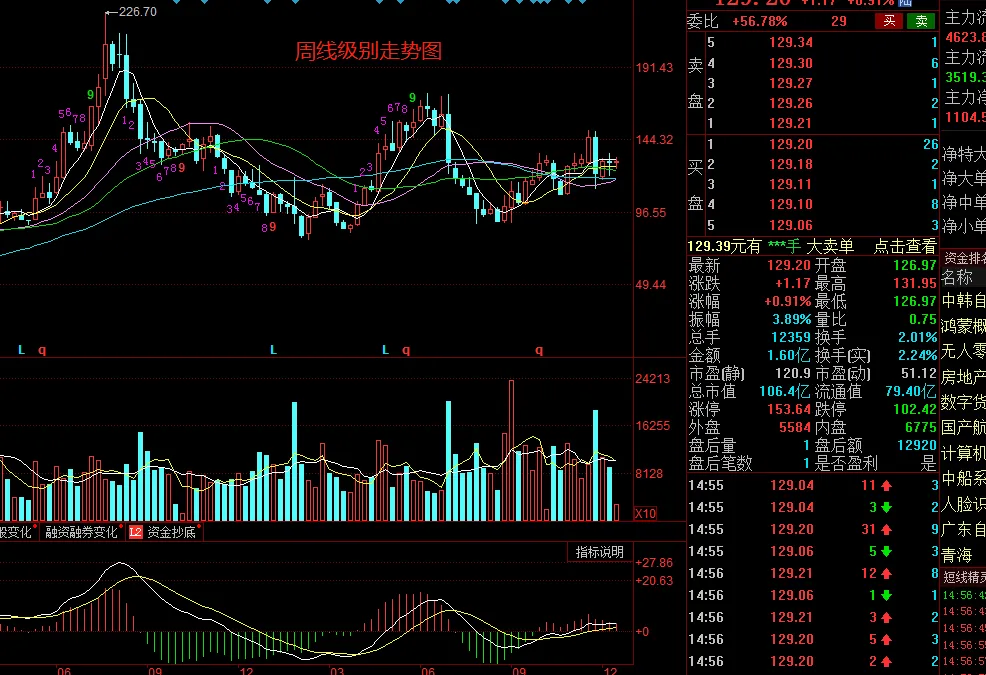The image size is (986, 675).
Task: Open the 房地产 sector row in the ranking list
Action: point(963,377)
